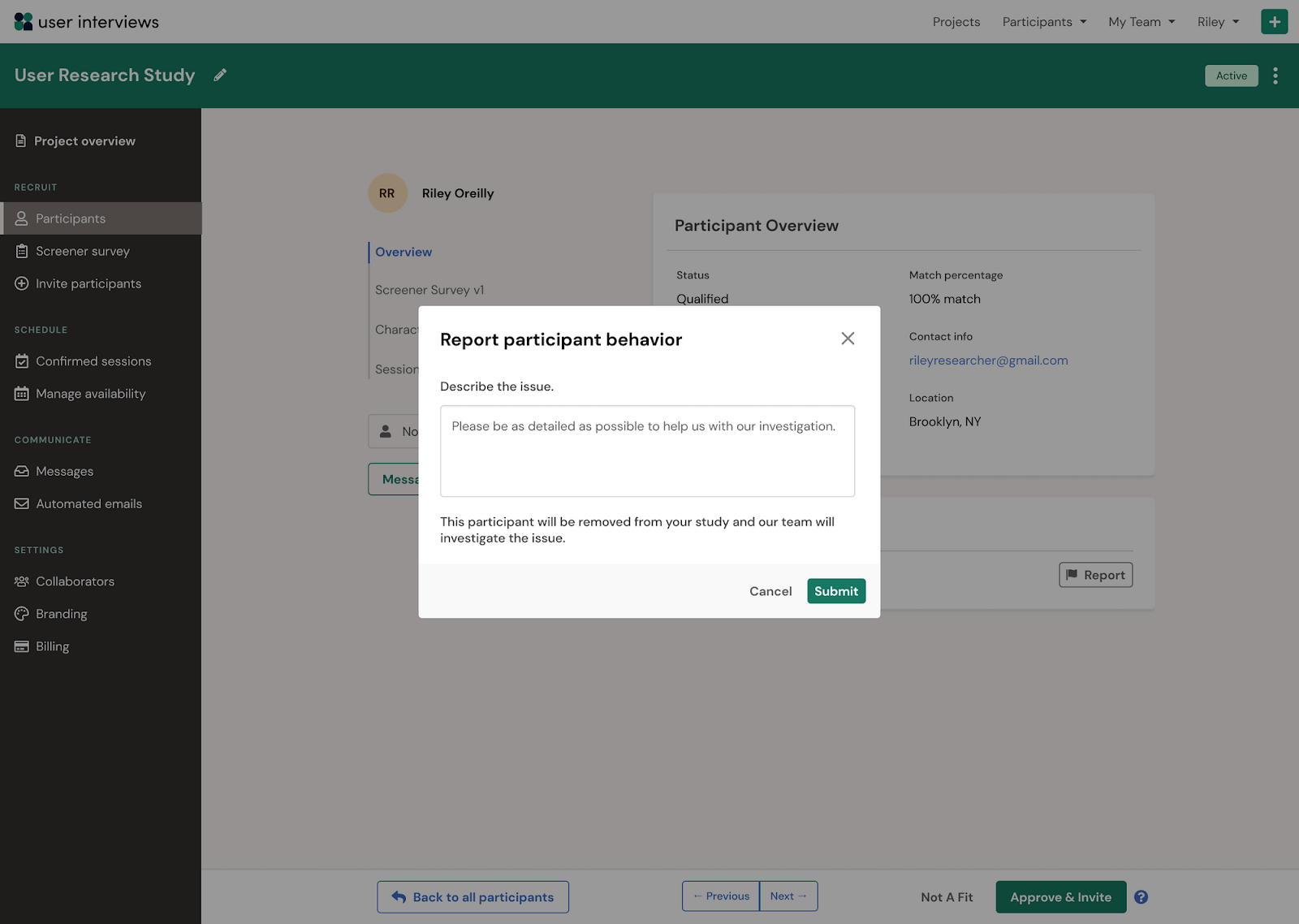Cancel the report dialog
The height and width of the screenshot is (924, 1299).
click(770, 591)
